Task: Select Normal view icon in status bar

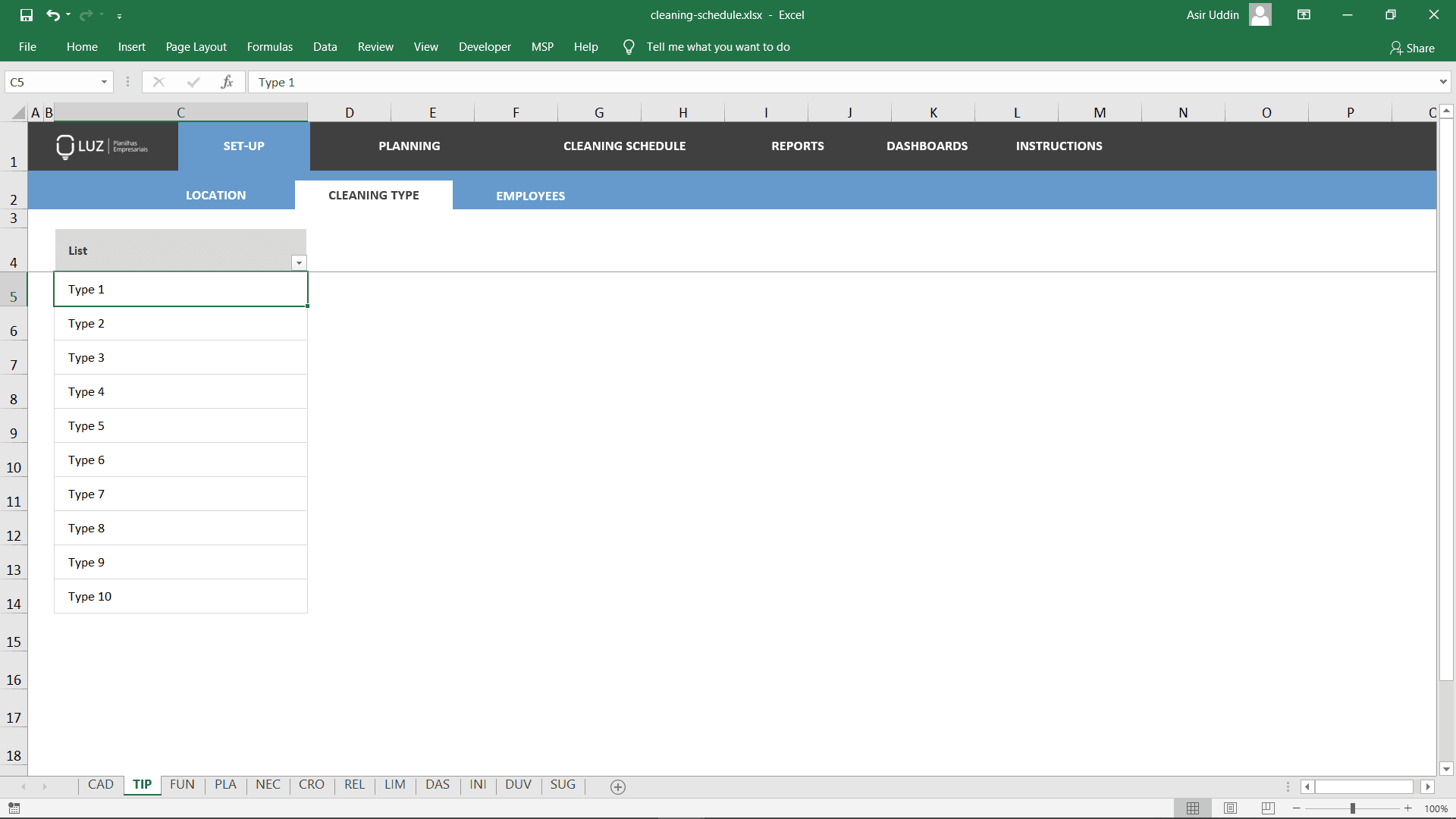Action: click(x=1193, y=808)
